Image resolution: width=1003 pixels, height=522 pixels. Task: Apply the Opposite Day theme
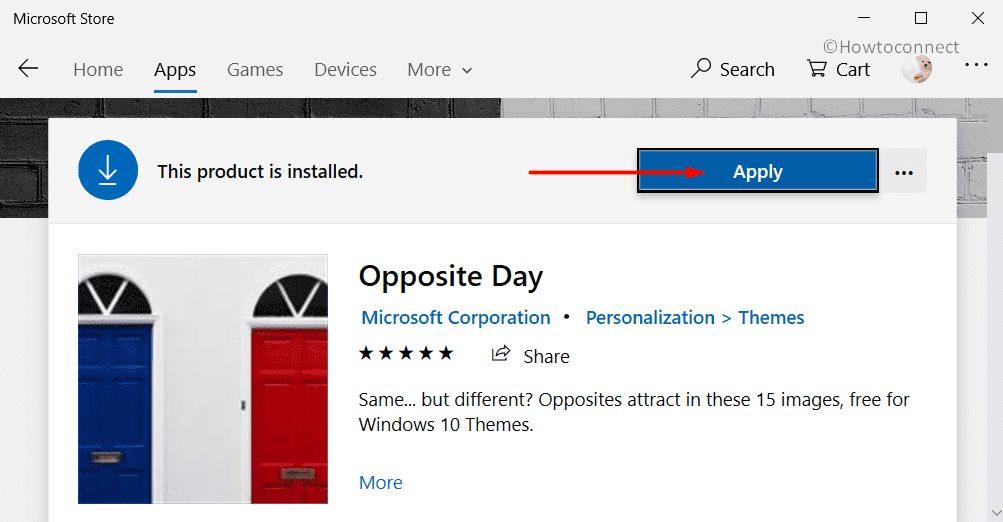point(758,171)
